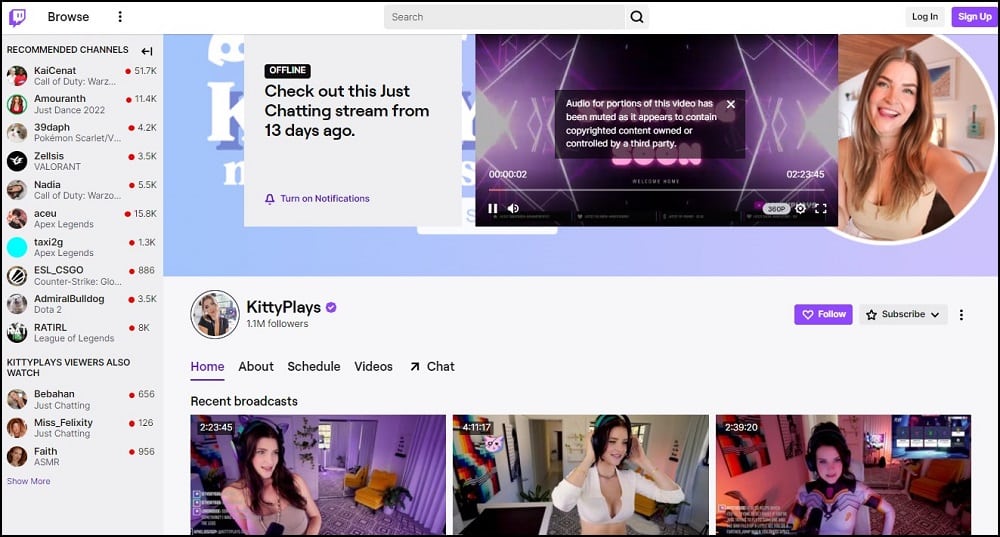
Task: Open aceu's channel avatar
Action: [x=17, y=218]
